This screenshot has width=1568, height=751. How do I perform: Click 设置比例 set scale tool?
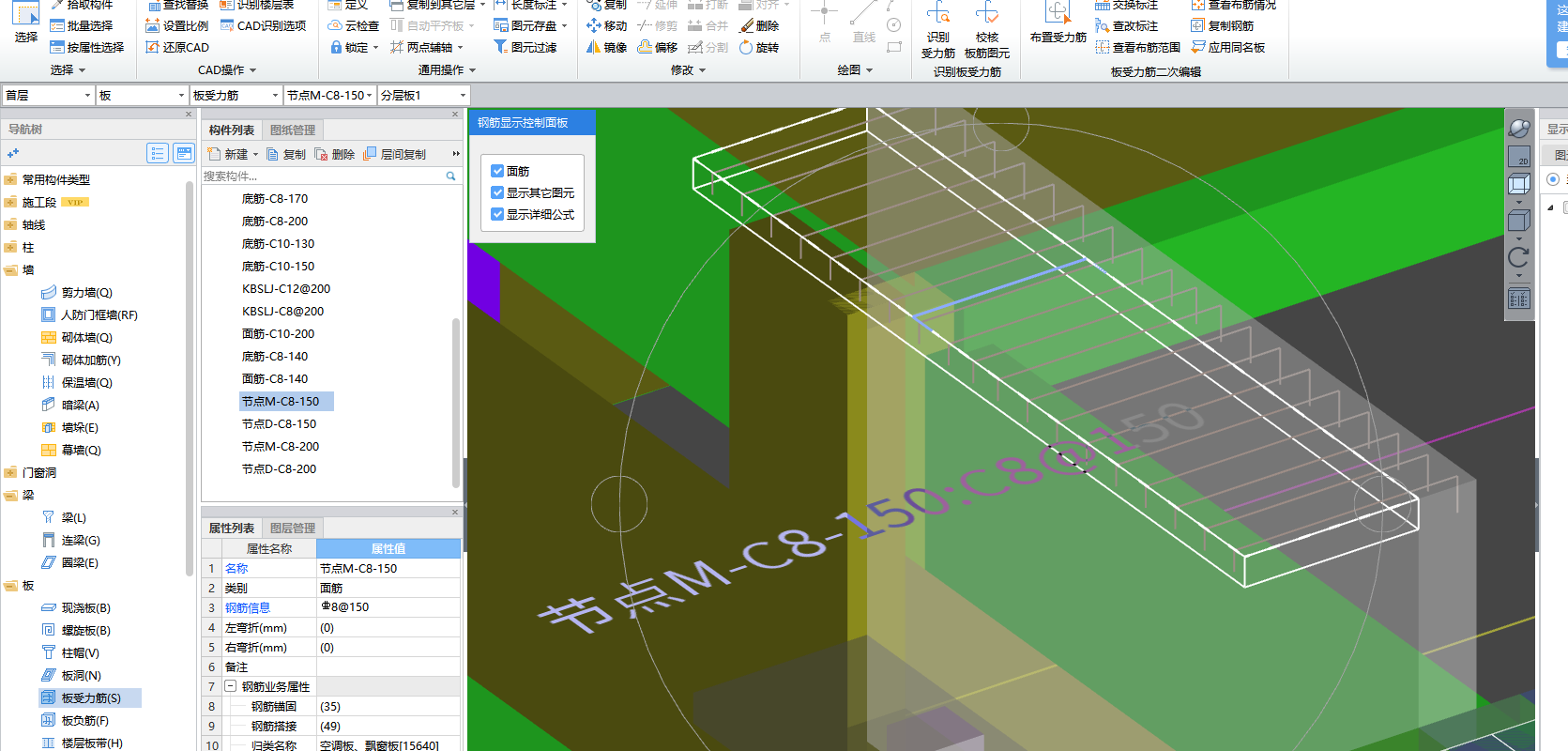[x=176, y=26]
